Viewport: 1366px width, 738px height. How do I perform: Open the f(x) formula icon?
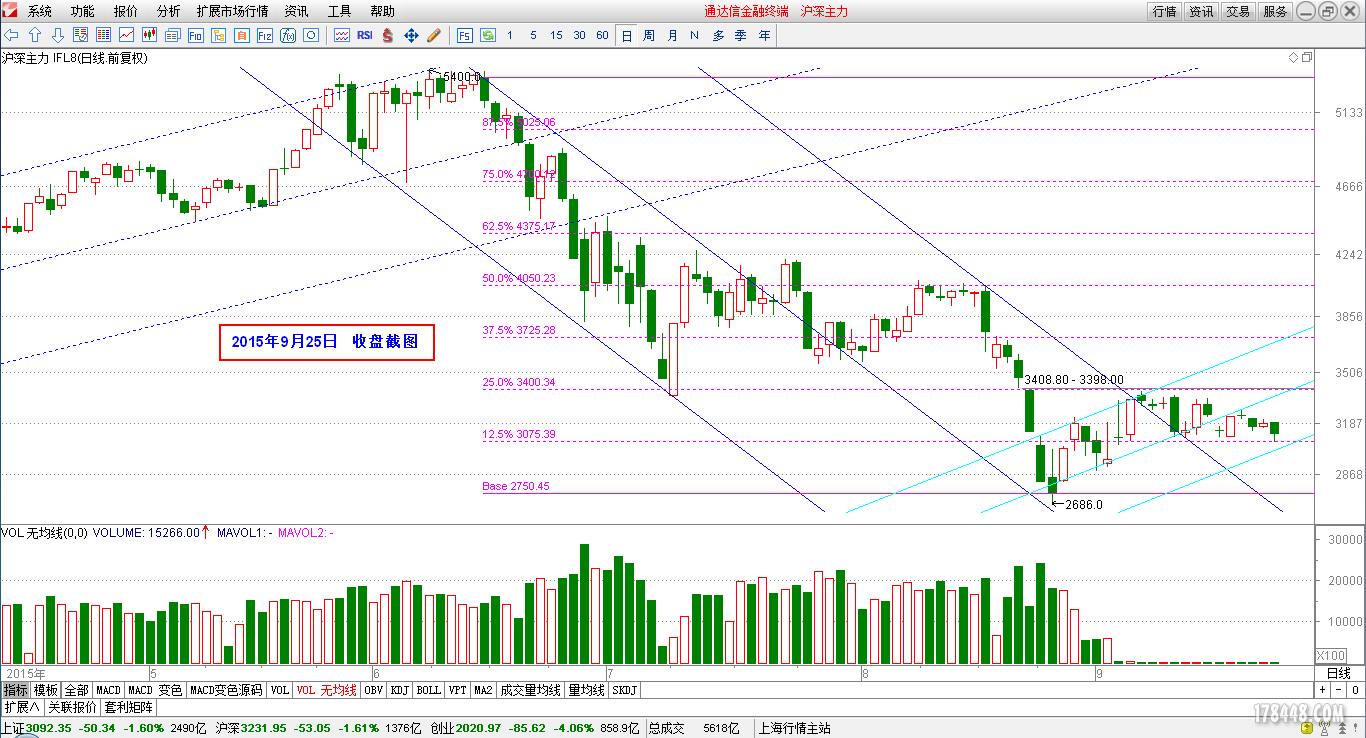[288, 35]
